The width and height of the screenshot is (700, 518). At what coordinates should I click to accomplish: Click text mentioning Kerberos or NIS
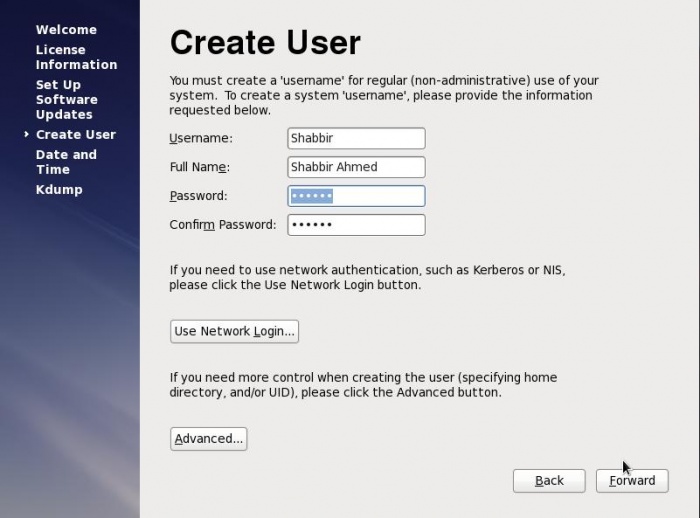(367, 277)
